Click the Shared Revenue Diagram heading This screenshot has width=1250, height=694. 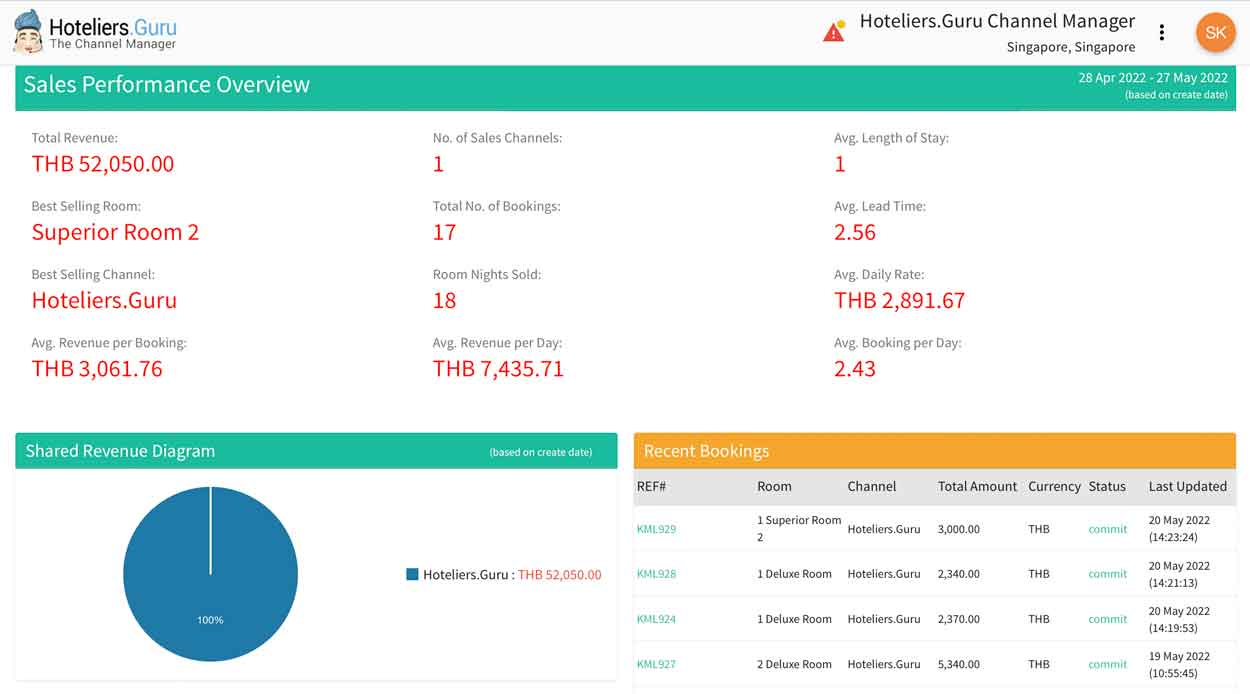point(120,451)
